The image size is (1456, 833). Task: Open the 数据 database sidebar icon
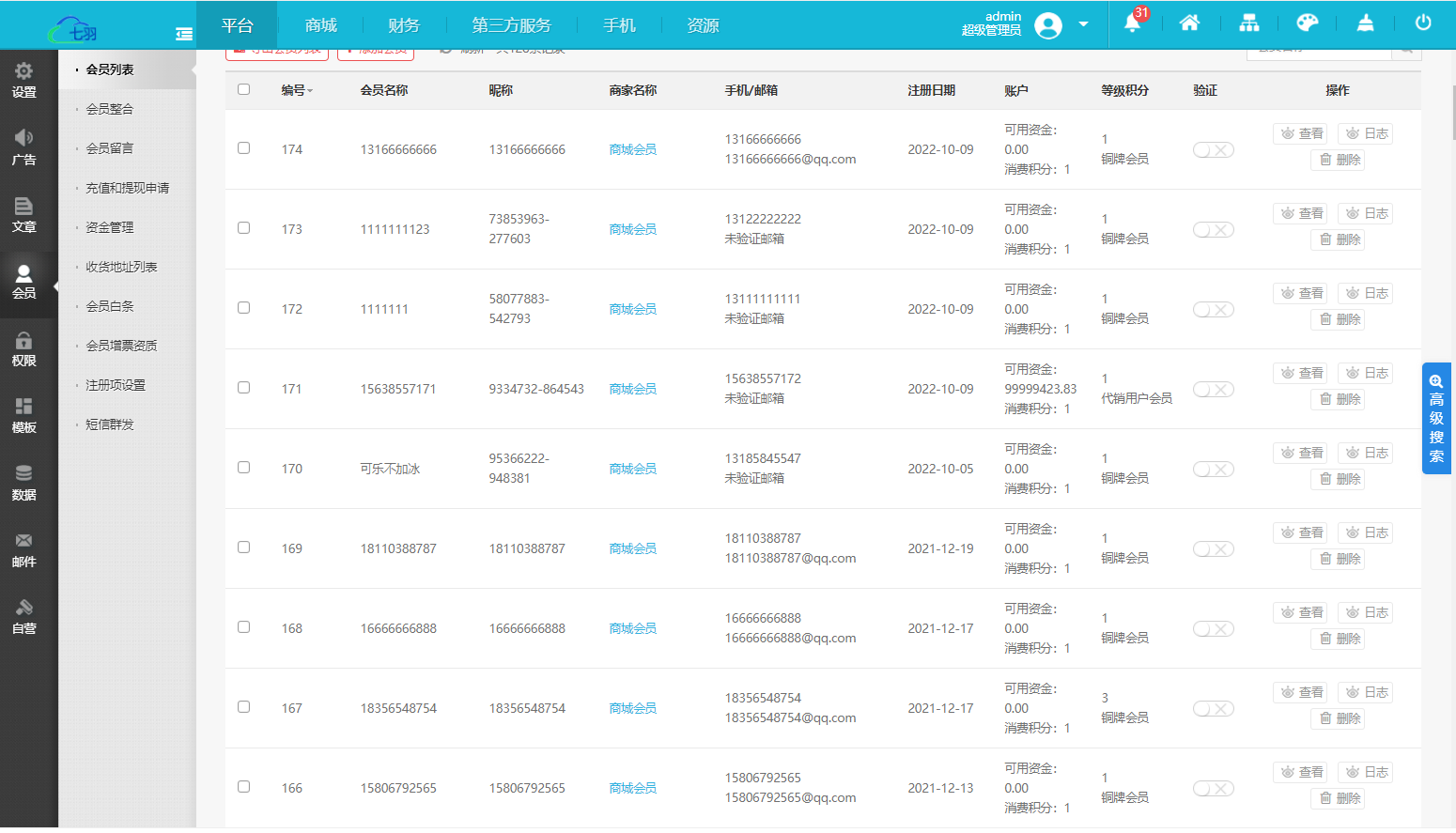click(x=24, y=483)
